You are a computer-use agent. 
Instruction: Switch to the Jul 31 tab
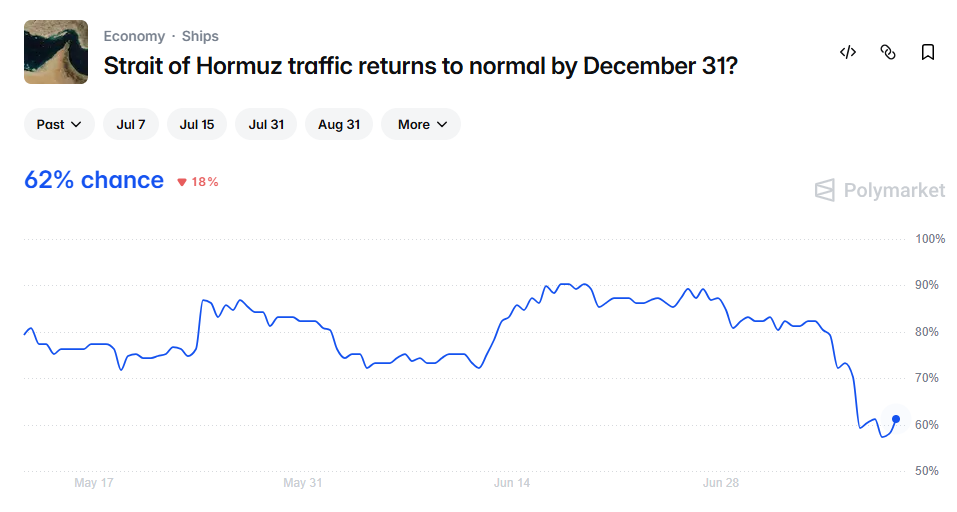coord(266,124)
